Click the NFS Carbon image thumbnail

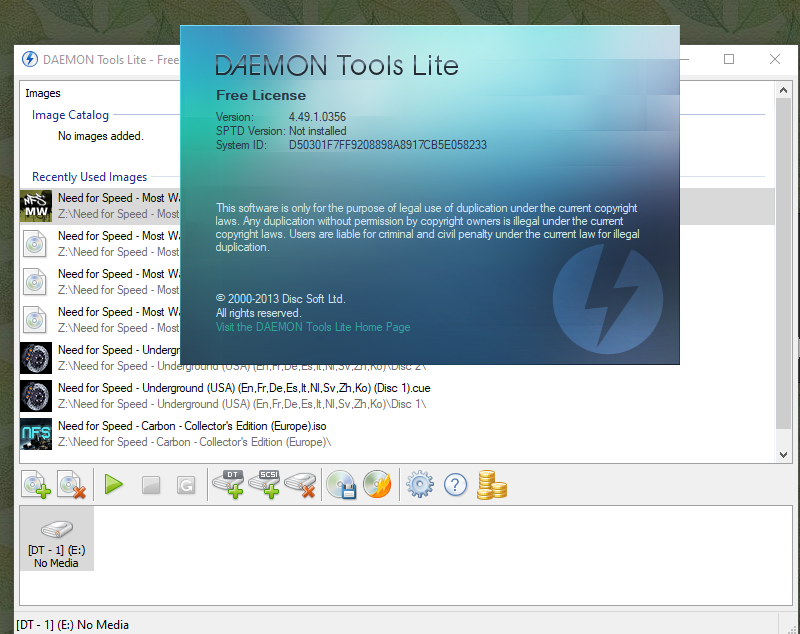[36, 434]
